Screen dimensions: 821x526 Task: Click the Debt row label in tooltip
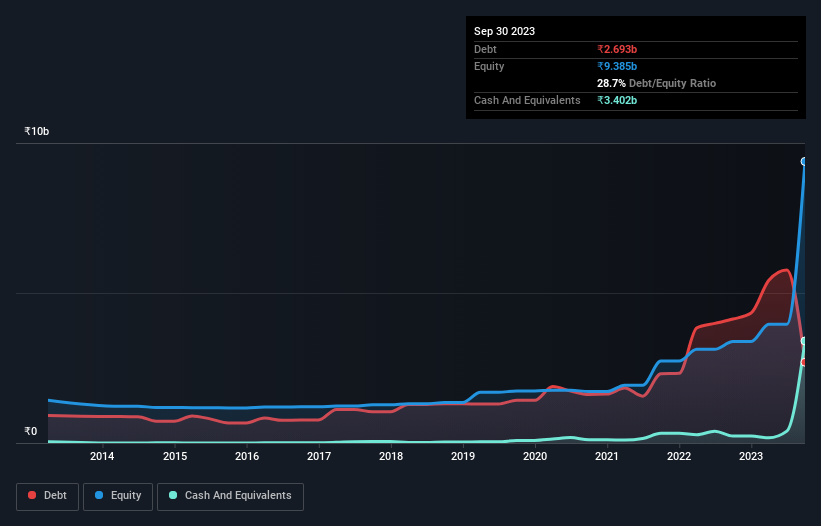pyautogui.click(x=485, y=49)
